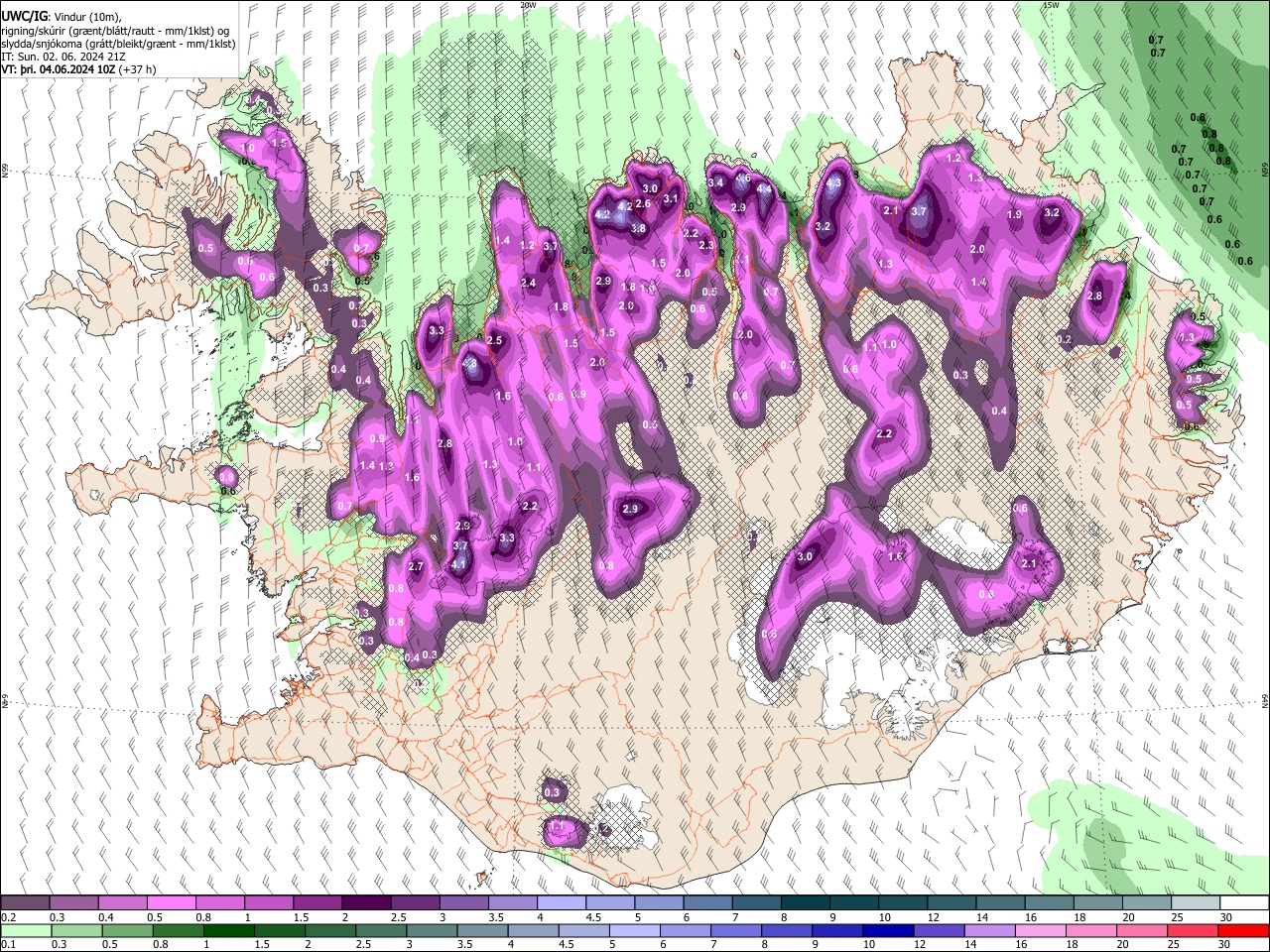Click the '3.4' precipitation value on the map
Viewport: 1270px width, 952px height.
pos(714,182)
